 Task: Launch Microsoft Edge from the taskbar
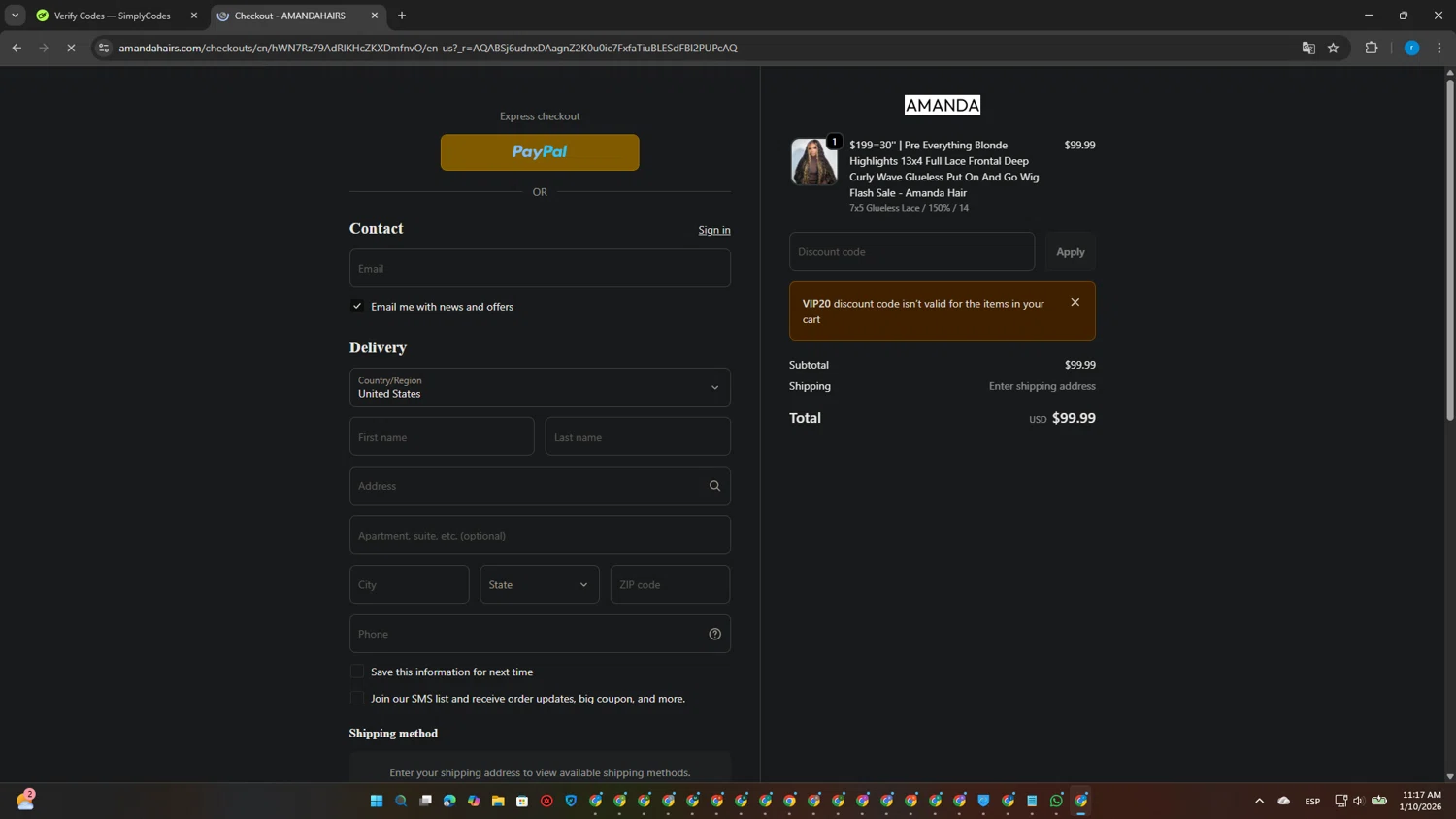coord(449,801)
